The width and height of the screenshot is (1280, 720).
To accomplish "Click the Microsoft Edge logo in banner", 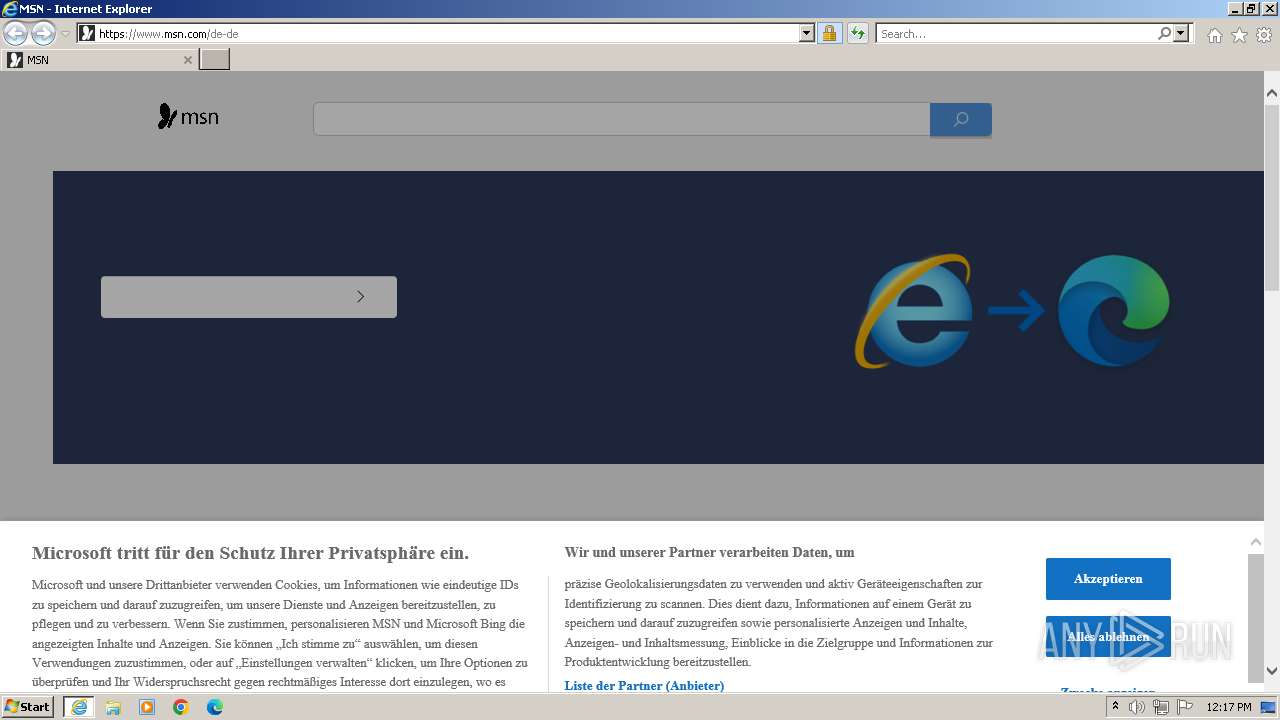I will [x=1114, y=310].
